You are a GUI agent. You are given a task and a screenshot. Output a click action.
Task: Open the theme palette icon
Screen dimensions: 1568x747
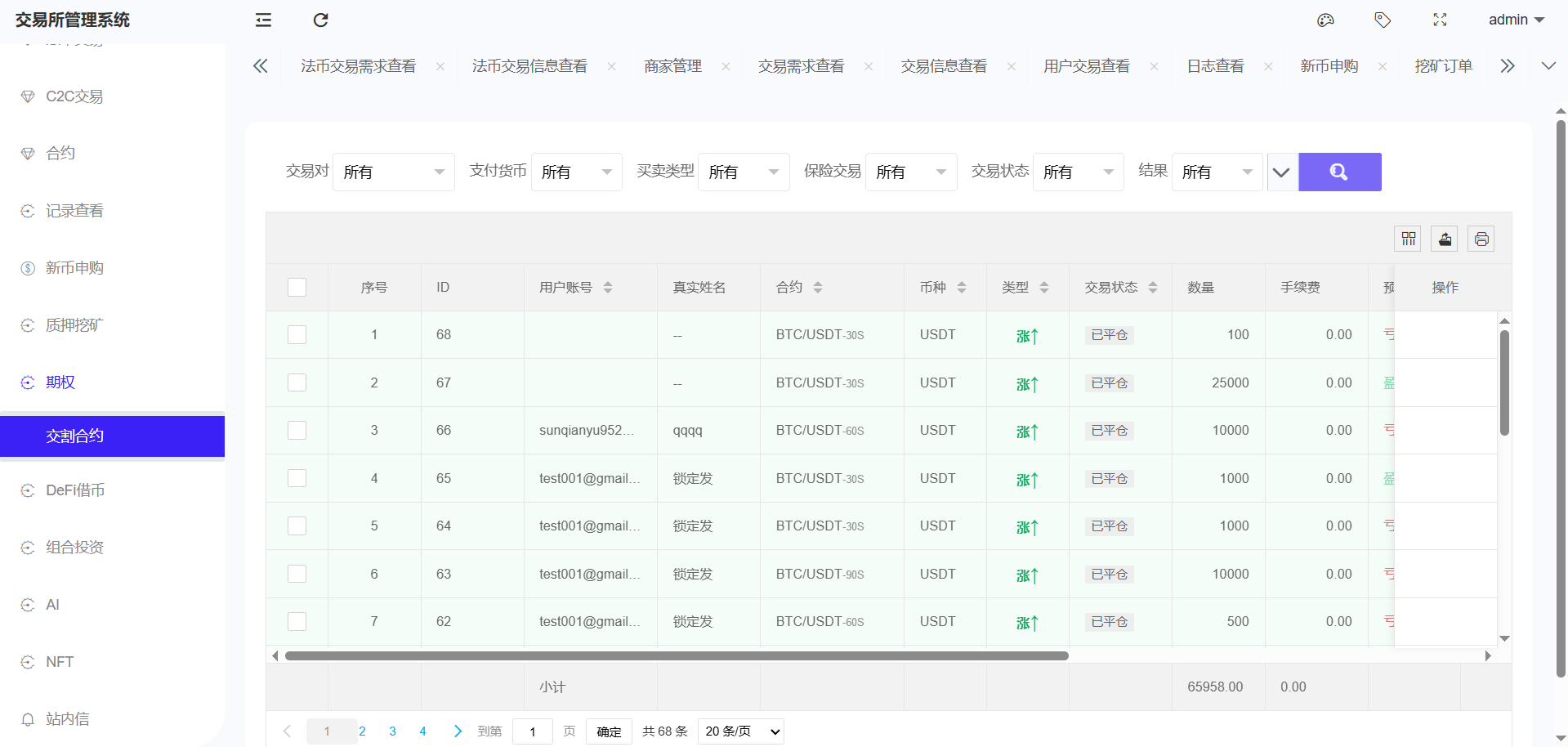[x=1325, y=20]
